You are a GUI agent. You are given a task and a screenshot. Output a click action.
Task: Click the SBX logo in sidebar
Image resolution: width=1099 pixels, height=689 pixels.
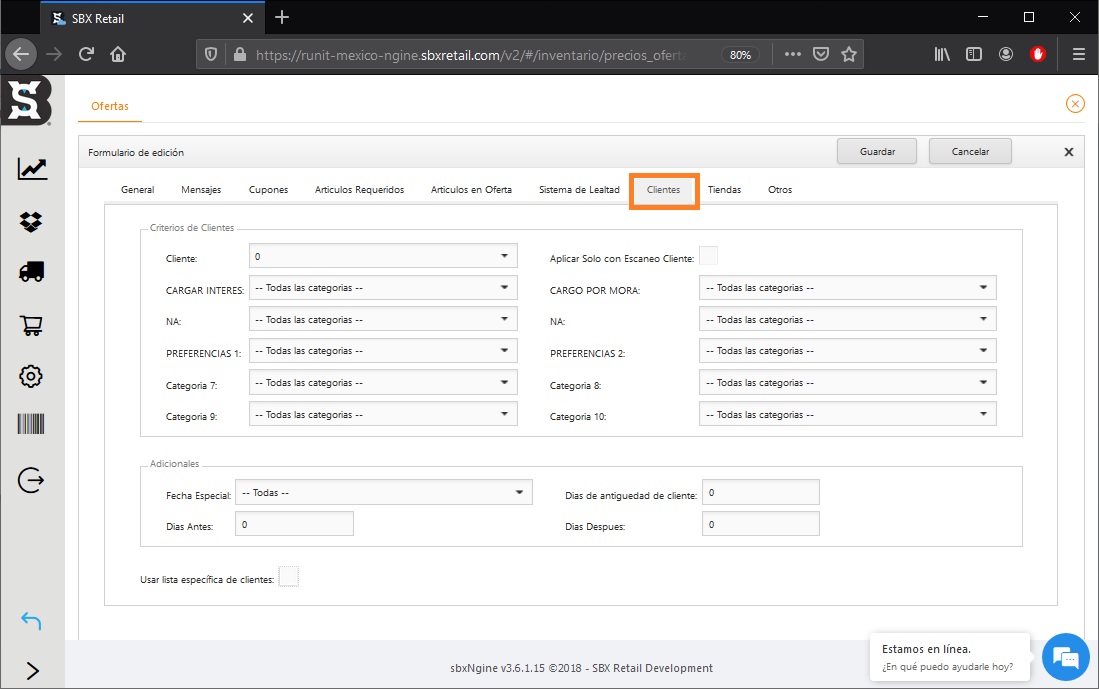(x=26, y=101)
